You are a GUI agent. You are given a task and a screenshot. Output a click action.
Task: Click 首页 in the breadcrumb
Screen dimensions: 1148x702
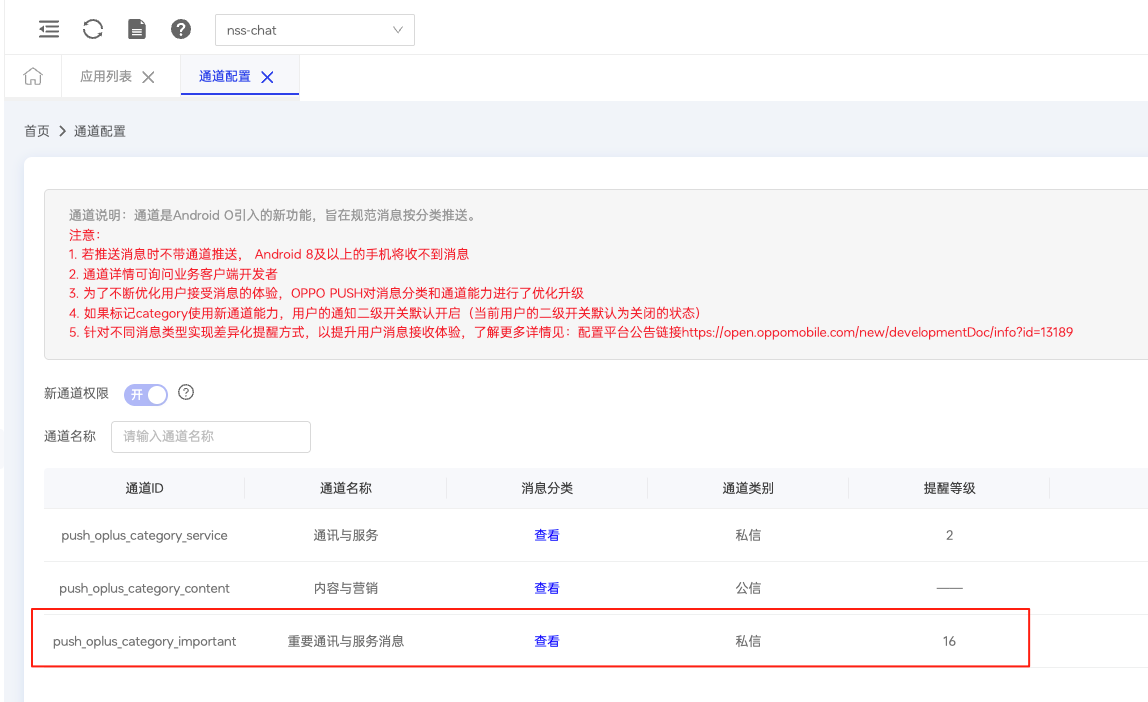pos(37,131)
